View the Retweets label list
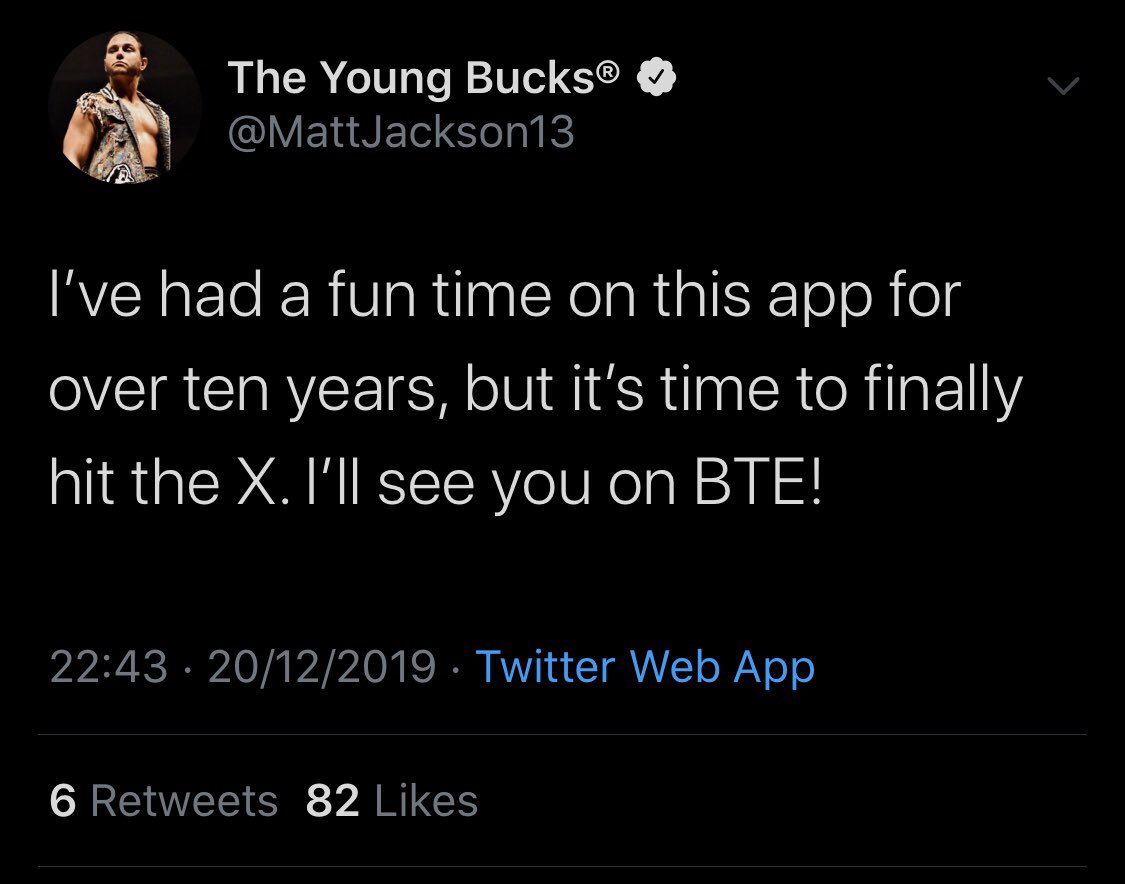Image resolution: width=1125 pixels, height=884 pixels. (x=184, y=801)
